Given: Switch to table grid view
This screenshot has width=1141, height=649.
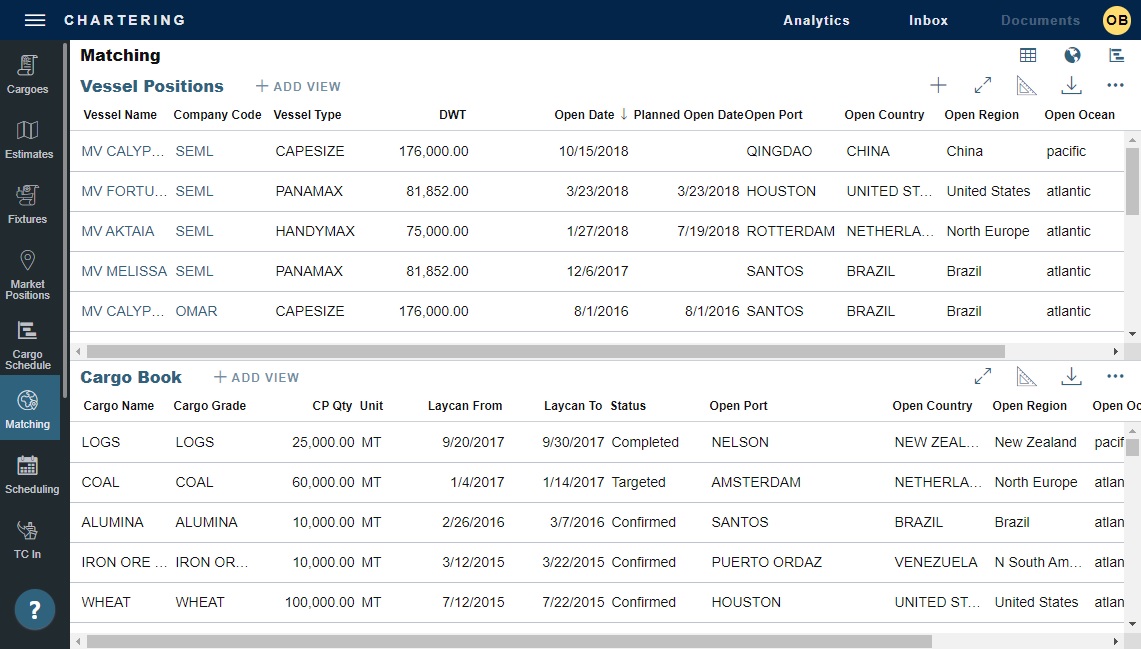Looking at the screenshot, I should 1028,56.
